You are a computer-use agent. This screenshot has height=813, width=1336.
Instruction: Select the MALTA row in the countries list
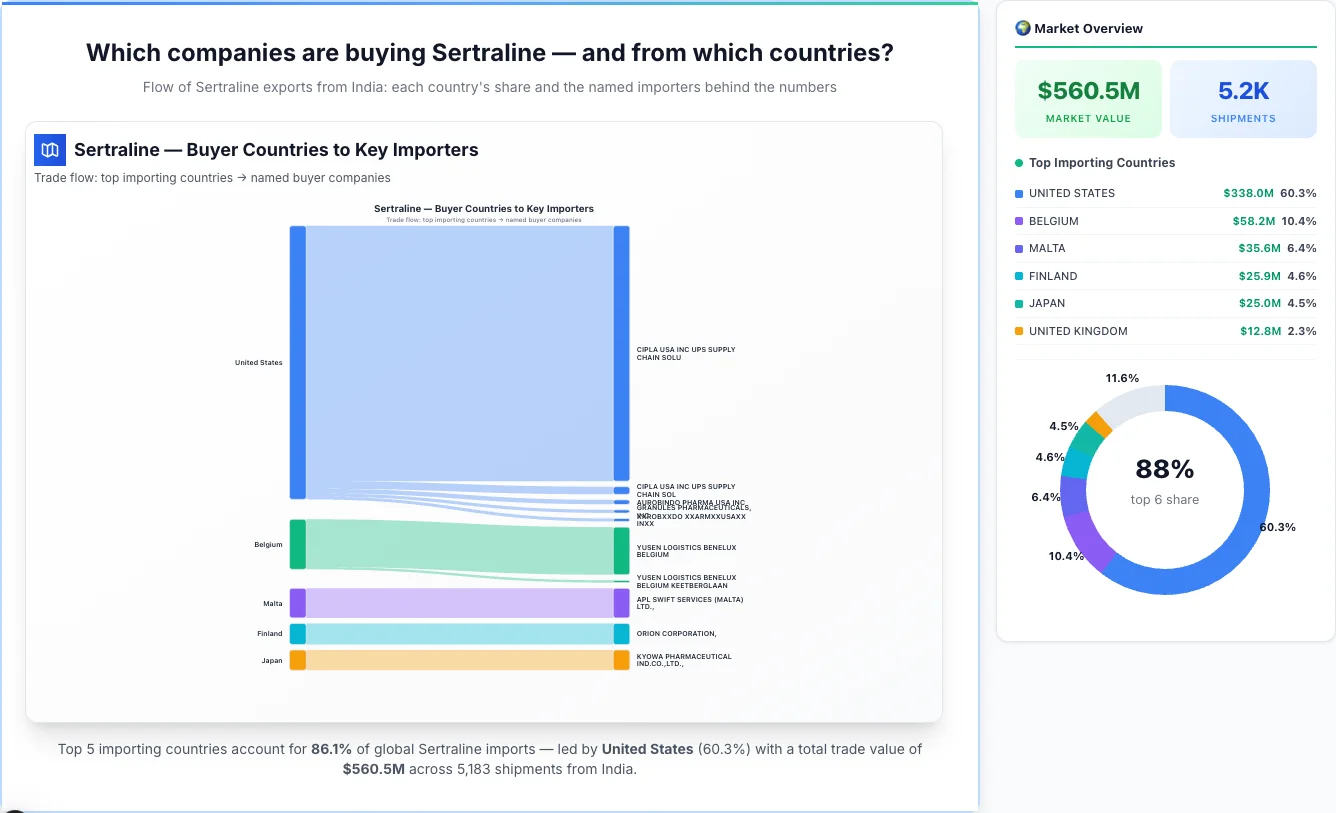[x=1165, y=248]
